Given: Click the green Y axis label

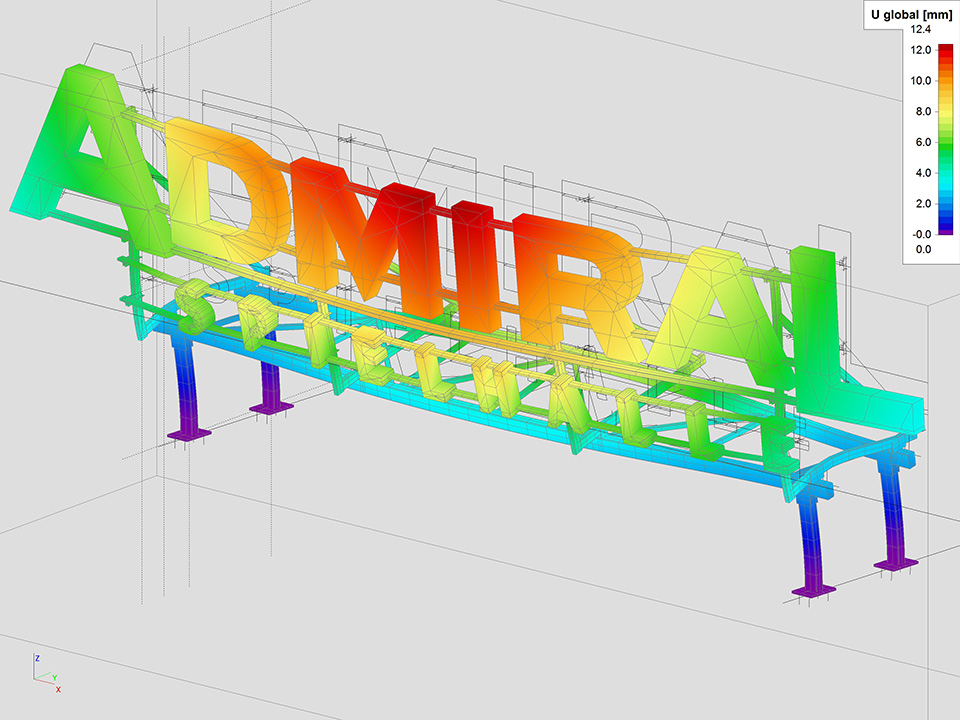Looking at the screenshot, I should [54, 677].
